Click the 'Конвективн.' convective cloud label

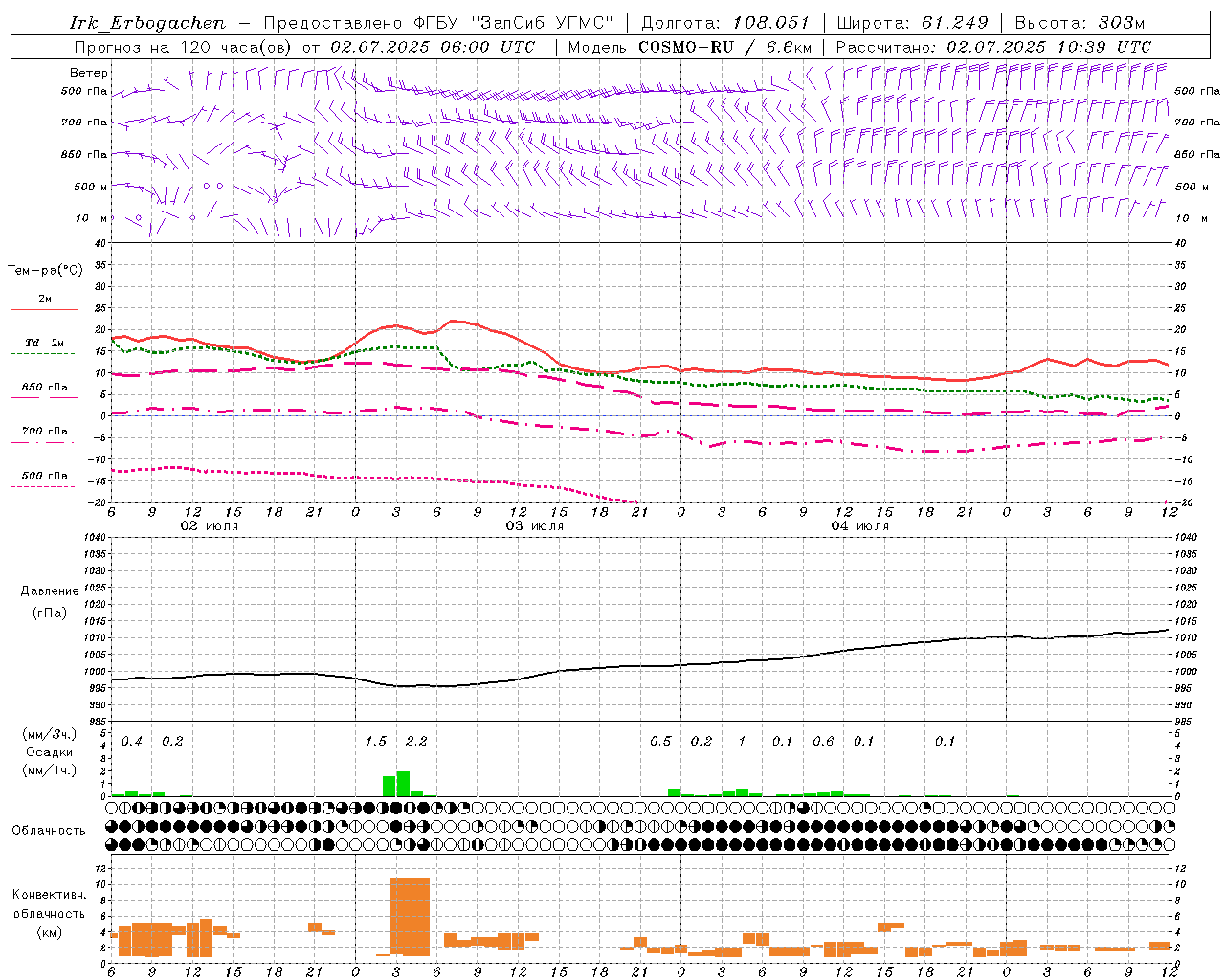pos(49,895)
